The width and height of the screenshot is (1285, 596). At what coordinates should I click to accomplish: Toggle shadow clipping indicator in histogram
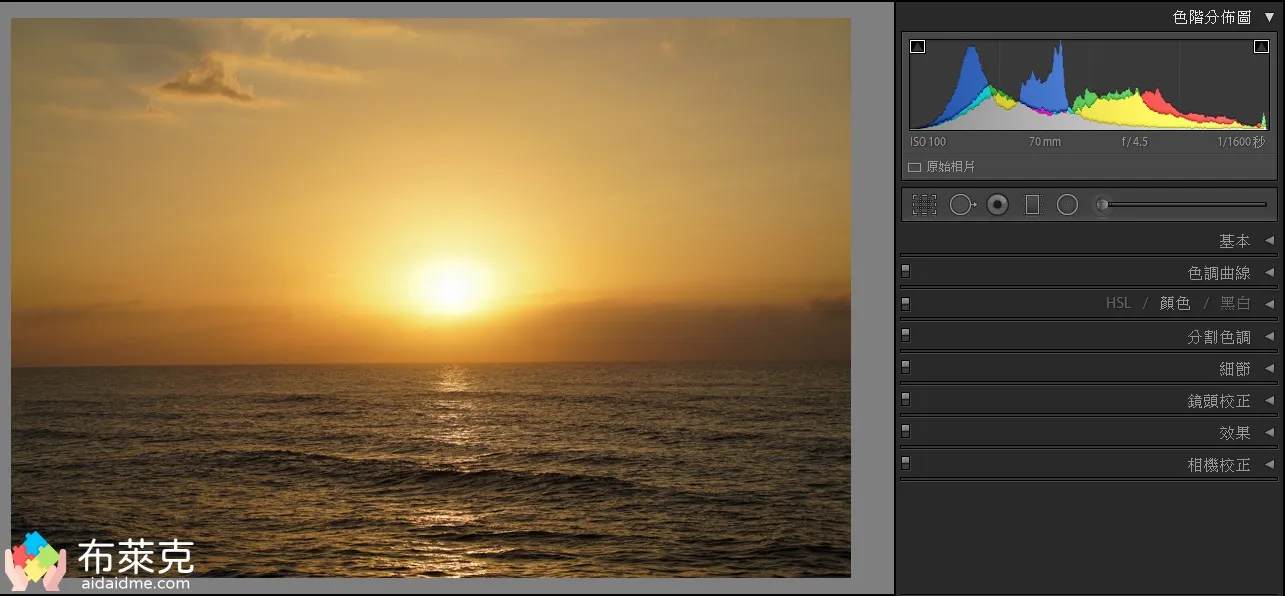[x=918, y=46]
